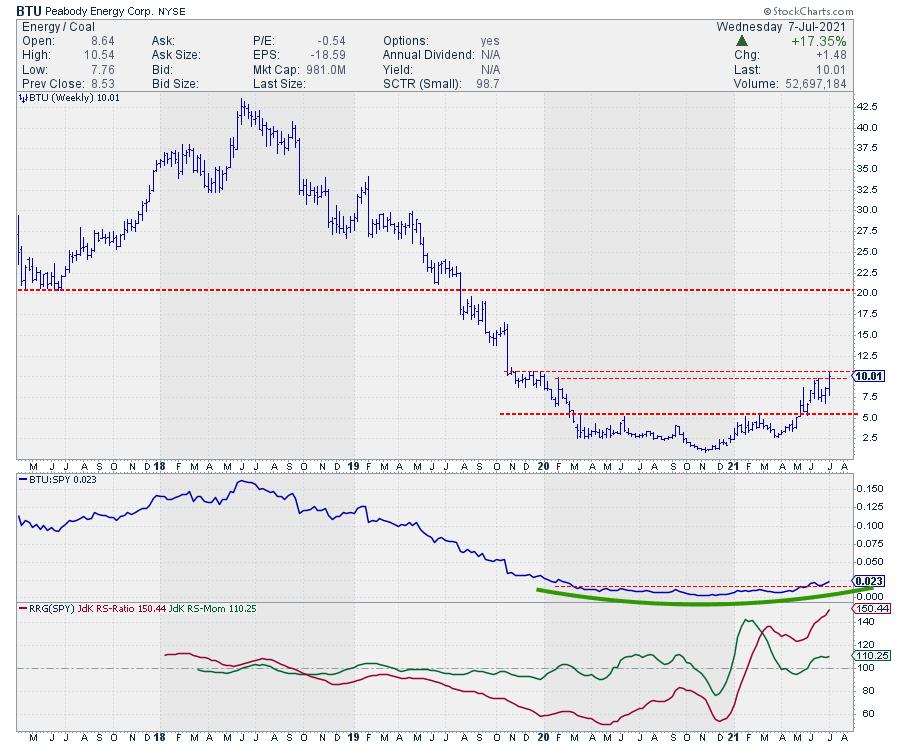Click the red dashed support line at 5.0
The image size is (900, 746).
[650, 413]
